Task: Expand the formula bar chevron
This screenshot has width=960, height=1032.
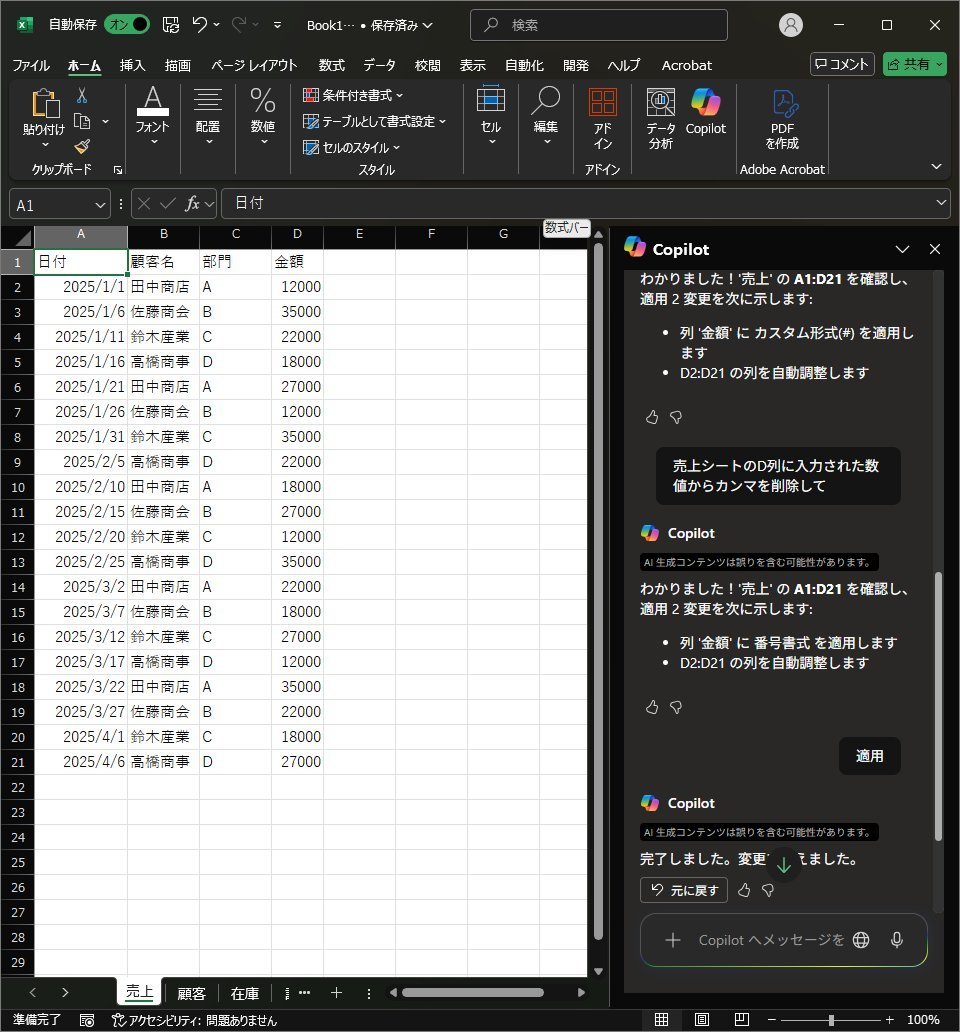Action: point(942,203)
